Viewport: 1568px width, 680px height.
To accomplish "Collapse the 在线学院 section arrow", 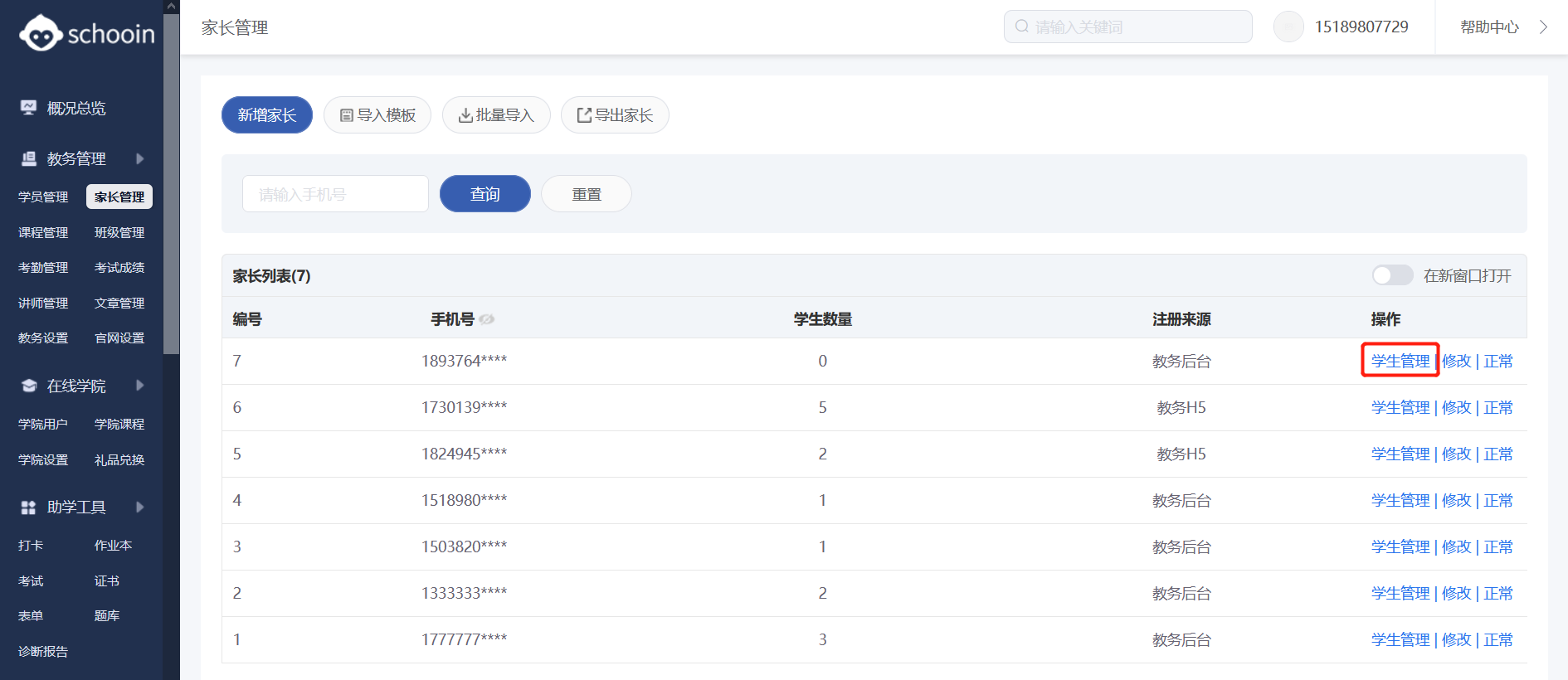I will point(139,386).
